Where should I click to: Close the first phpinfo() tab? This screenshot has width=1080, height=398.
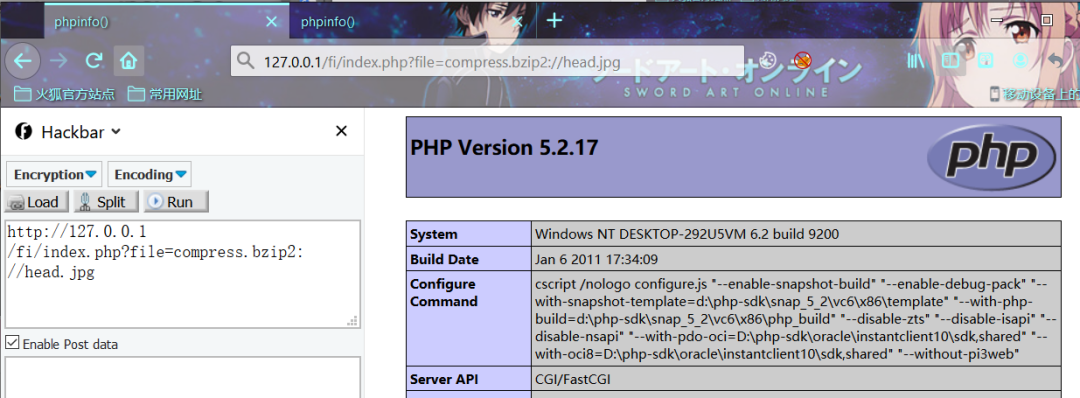pyautogui.click(x=271, y=21)
